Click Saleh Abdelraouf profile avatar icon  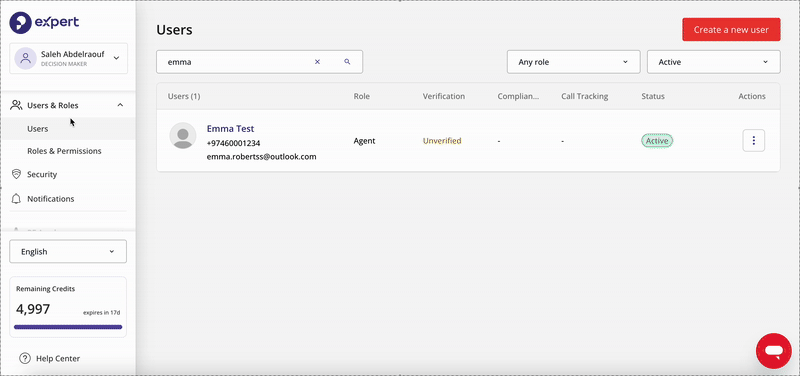(x=25, y=58)
